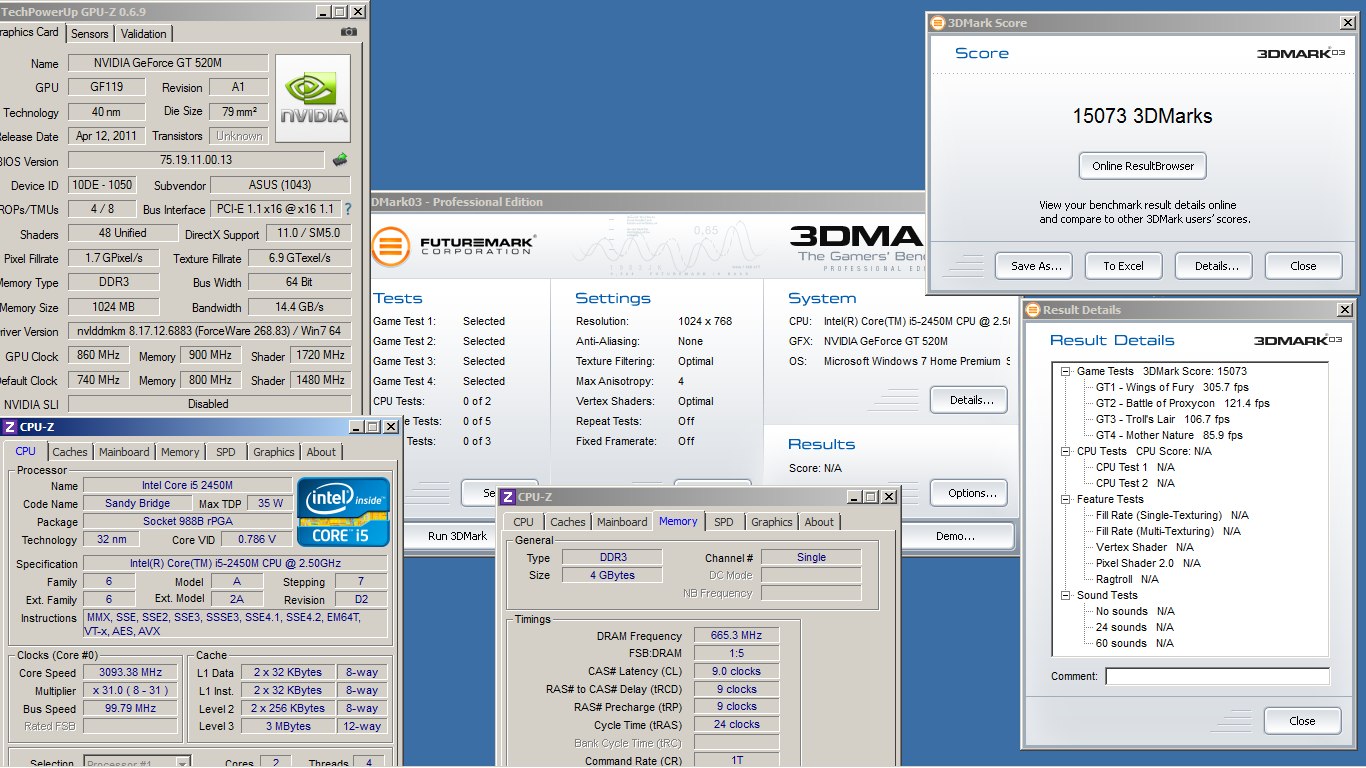Click the GPU Clock value 860 MHz
Viewport: 1366px width, 768px height.
click(x=99, y=356)
